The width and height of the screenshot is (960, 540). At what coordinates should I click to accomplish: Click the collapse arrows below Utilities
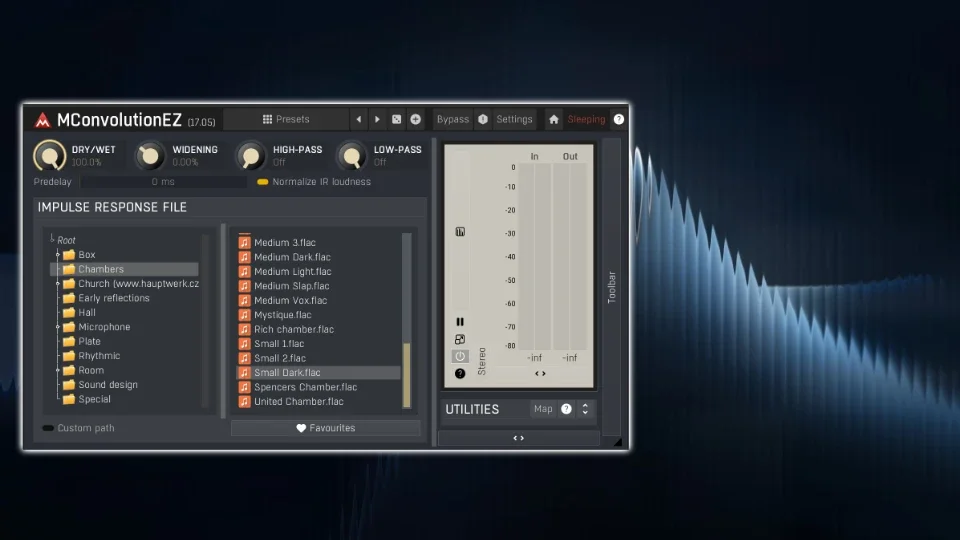point(519,438)
